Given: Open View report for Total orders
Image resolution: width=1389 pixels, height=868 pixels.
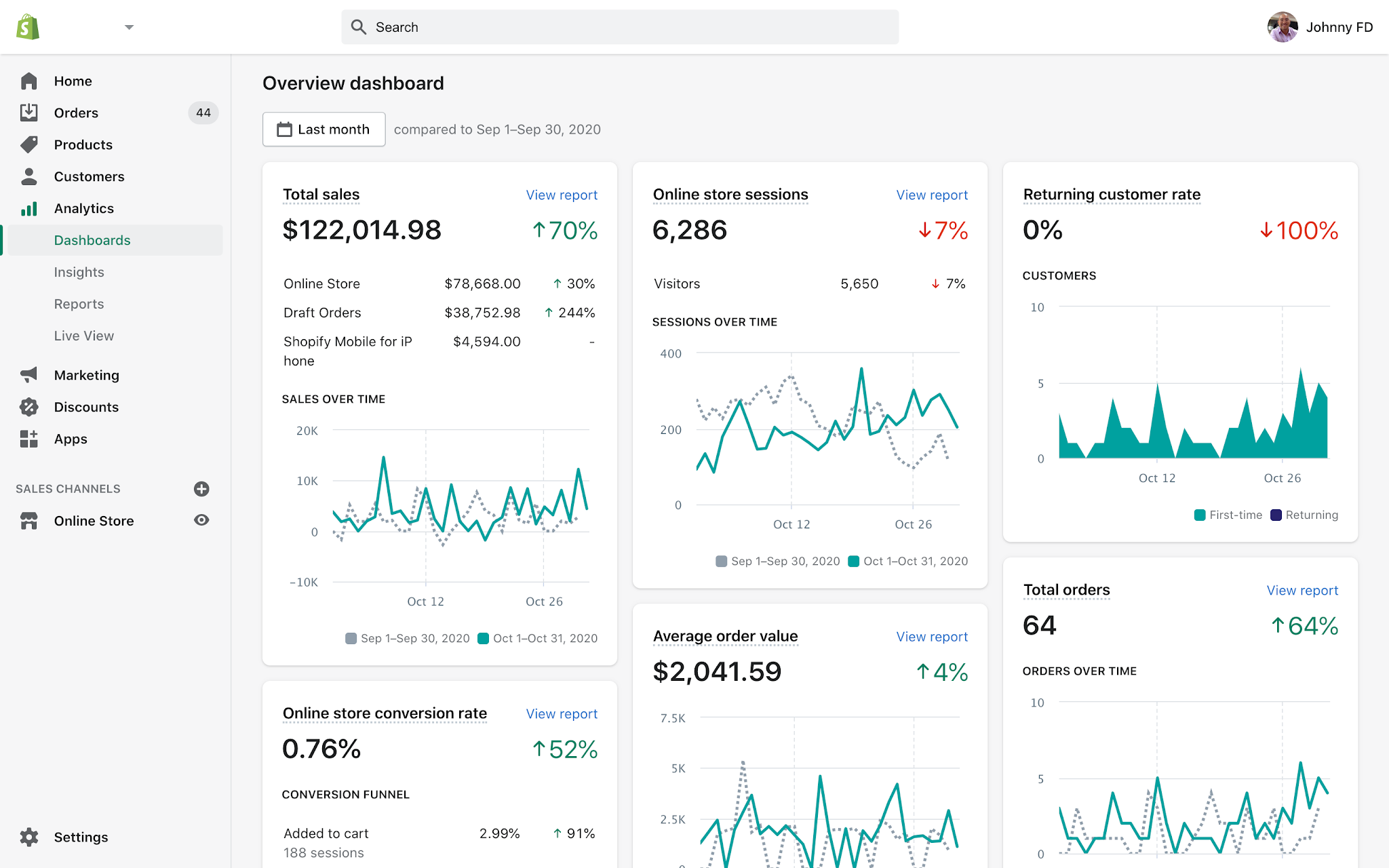Looking at the screenshot, I should [x=1302, y=591].
